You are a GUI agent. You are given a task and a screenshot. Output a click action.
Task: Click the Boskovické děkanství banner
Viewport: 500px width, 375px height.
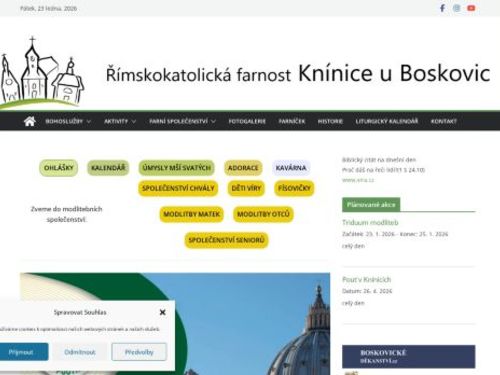(x=409, y=357)
